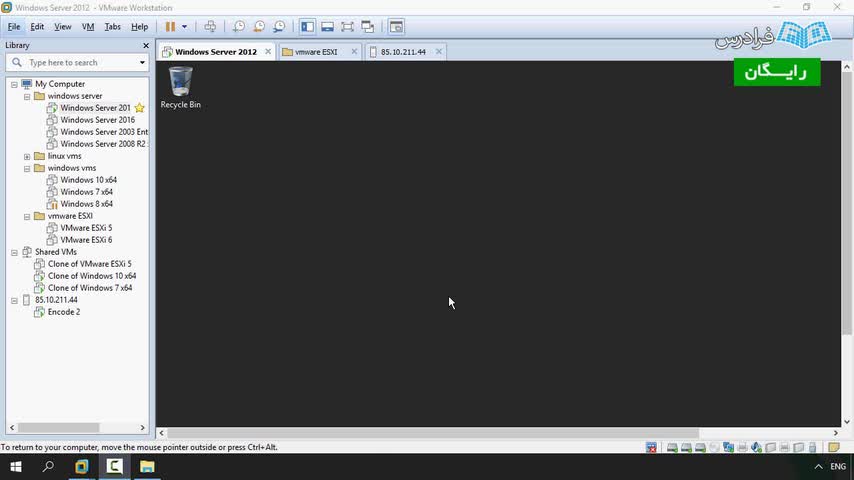Click the Revert to snapshot toolbar icon

tap(259, 27)
